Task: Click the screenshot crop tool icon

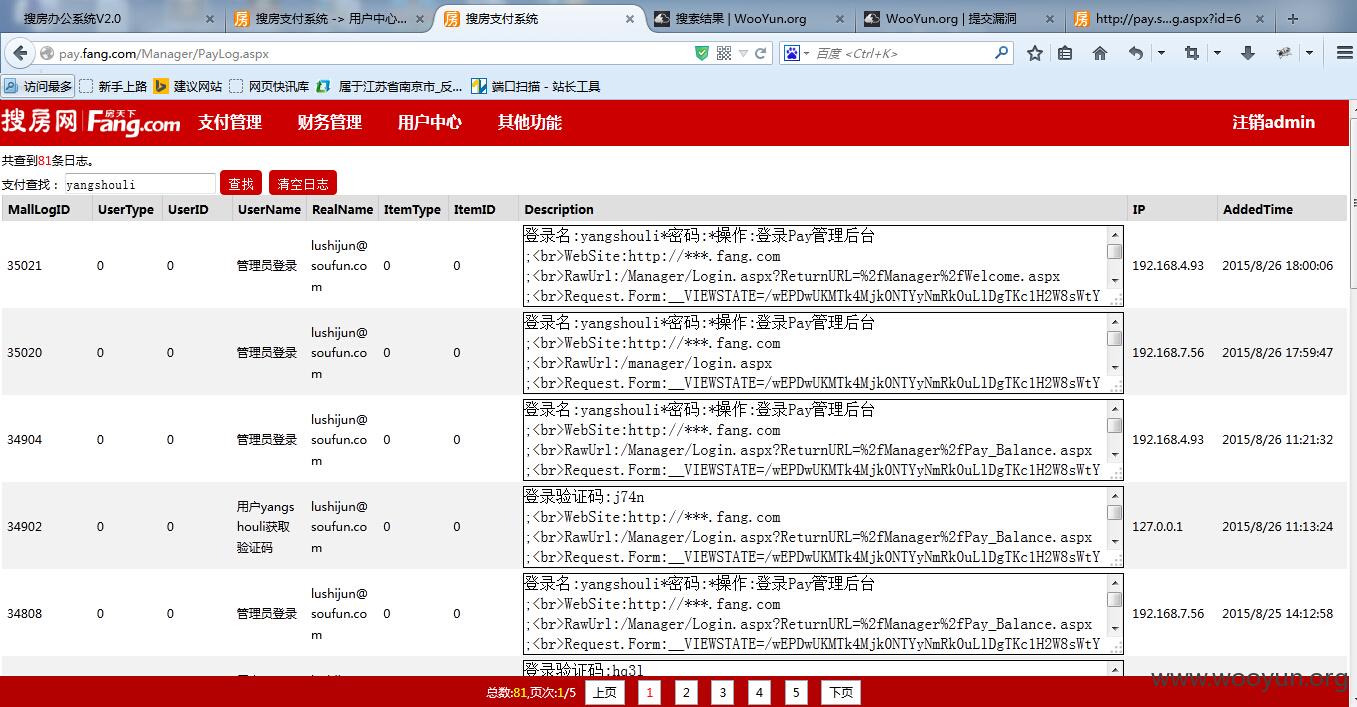Action: 1192,53
